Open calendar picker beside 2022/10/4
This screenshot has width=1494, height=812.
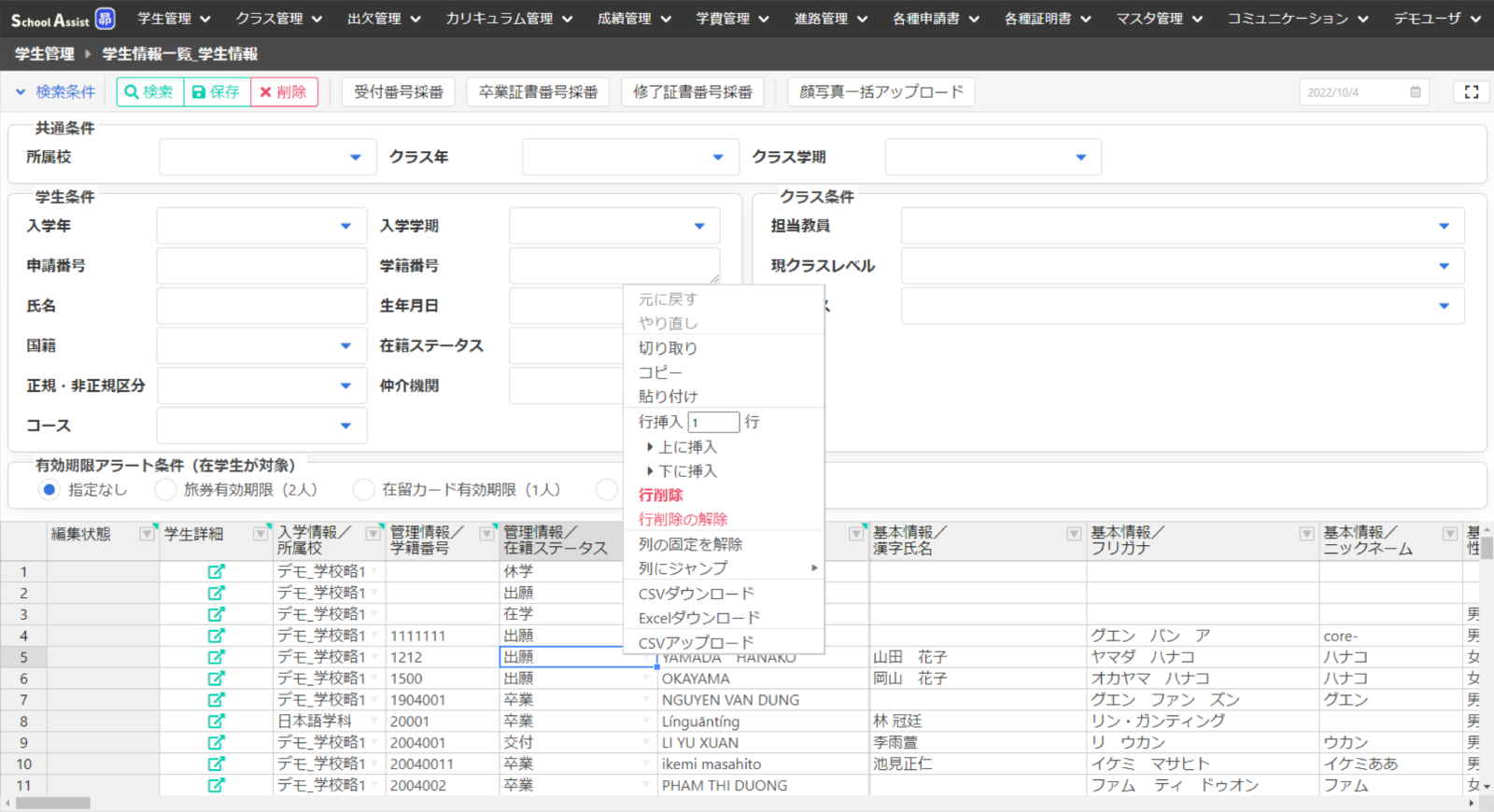(1416, 92)
